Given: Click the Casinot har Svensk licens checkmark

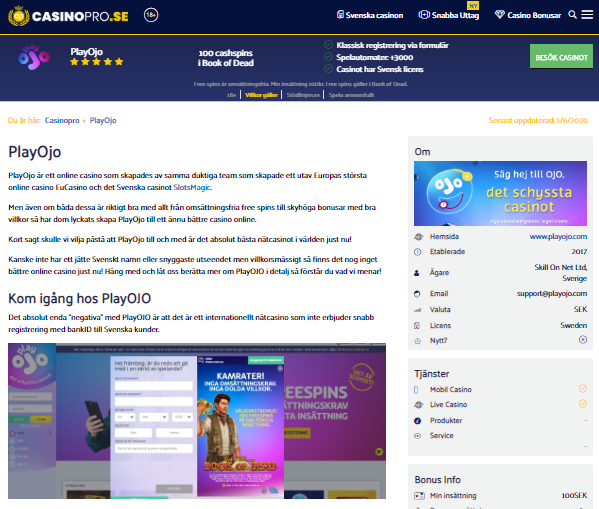Looking at the screenshot, I should pos(328,68).
